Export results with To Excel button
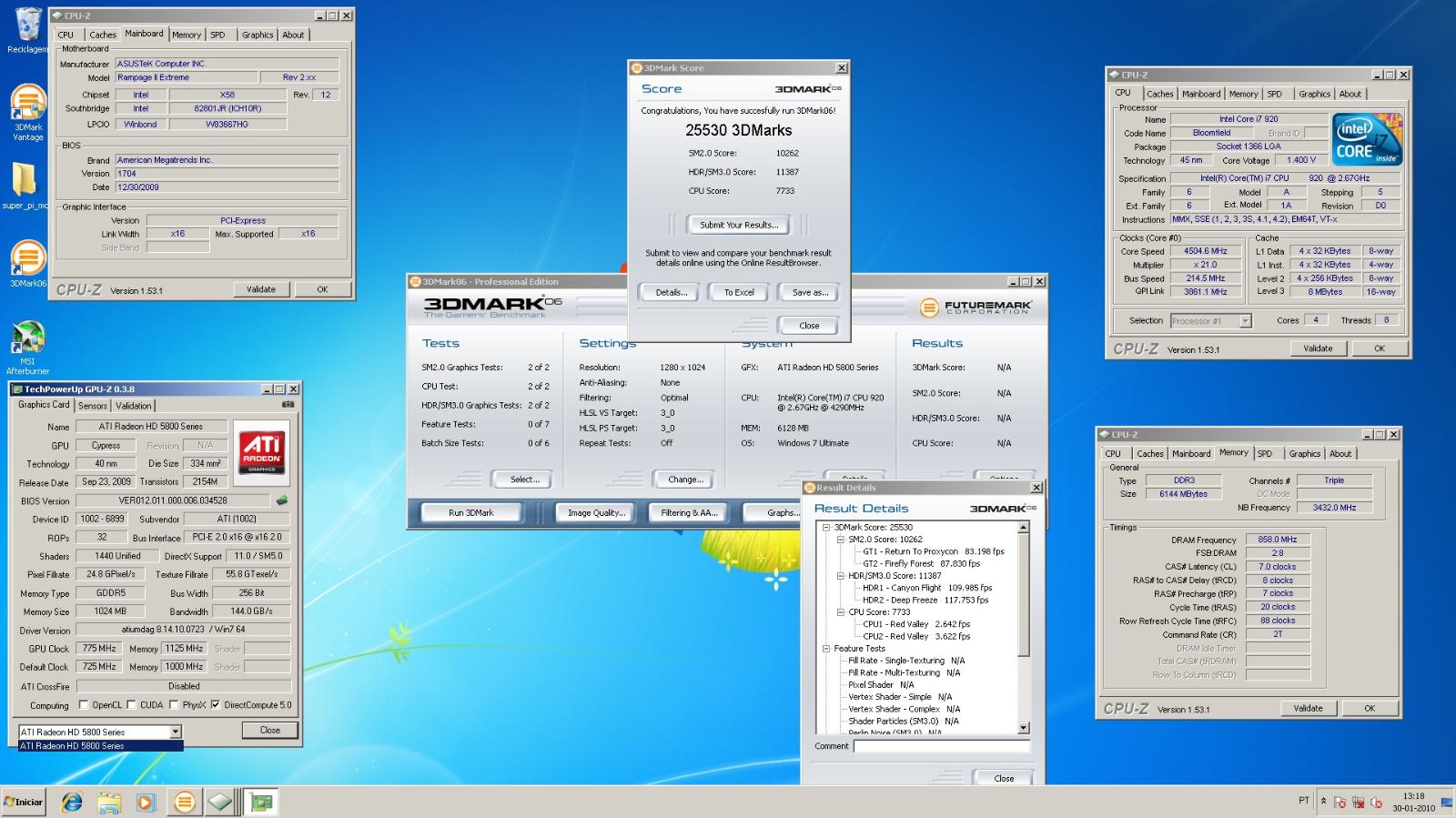This screenshot has height=818, width=1456. pos(739,292)
